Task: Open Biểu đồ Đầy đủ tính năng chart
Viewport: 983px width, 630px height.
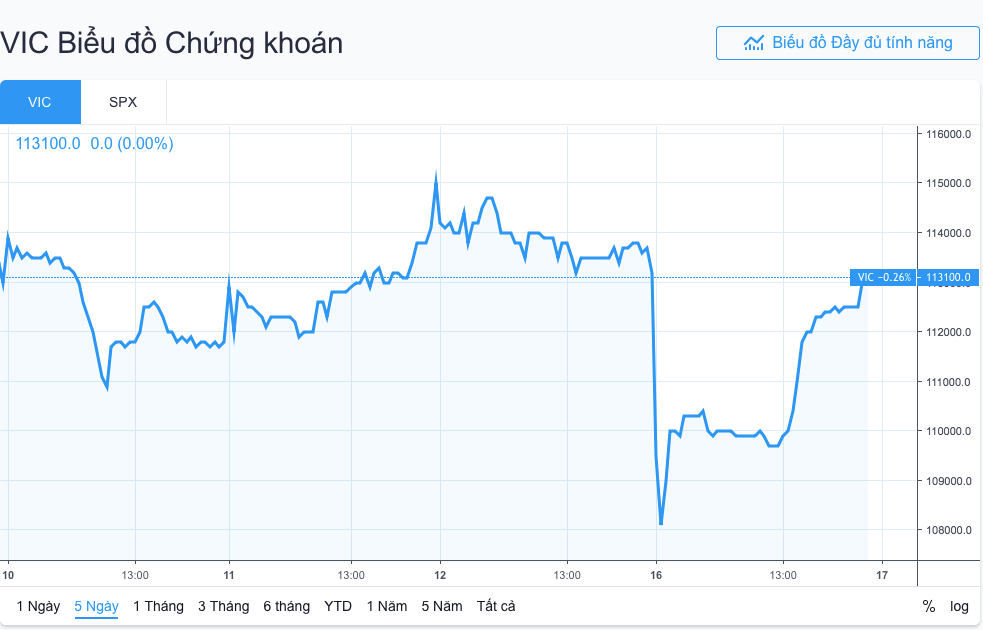Action: [847, 43]
